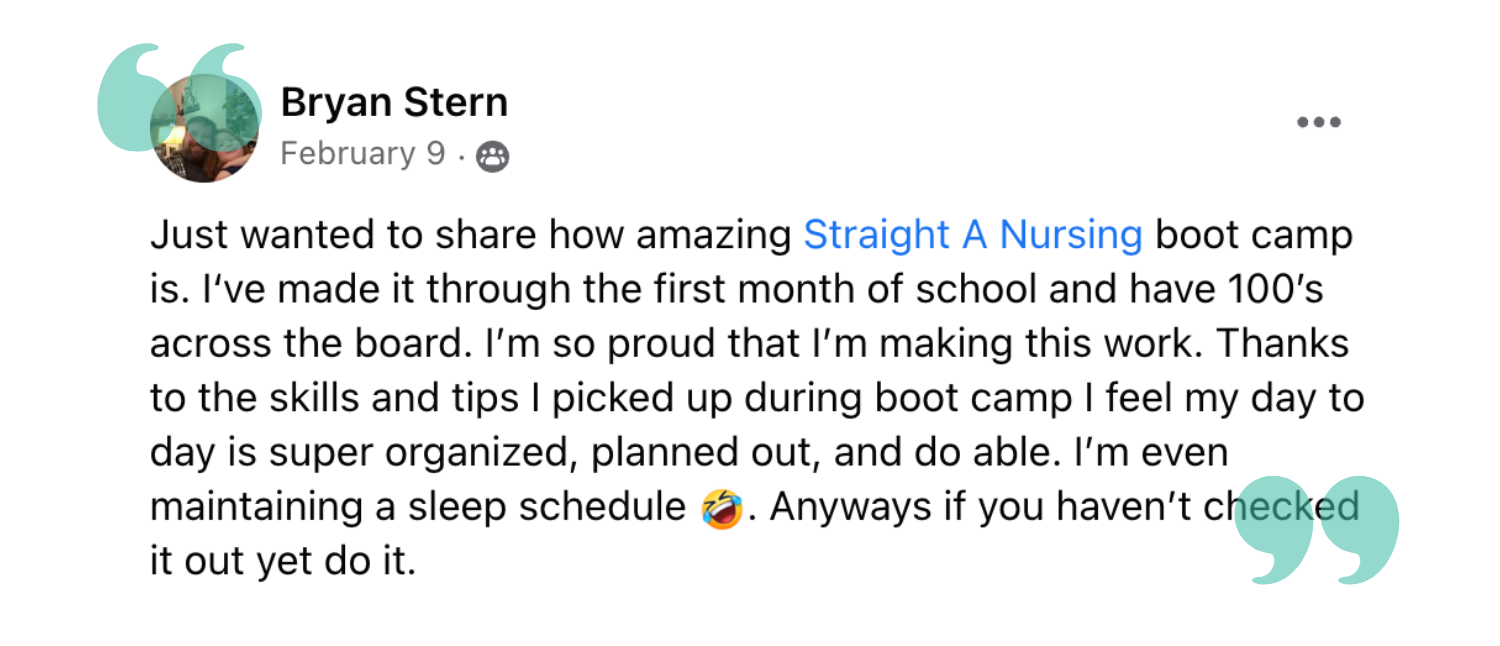
Task: Click "boot camp" right after Straight A Nursing
Action: coord(1254,236)
